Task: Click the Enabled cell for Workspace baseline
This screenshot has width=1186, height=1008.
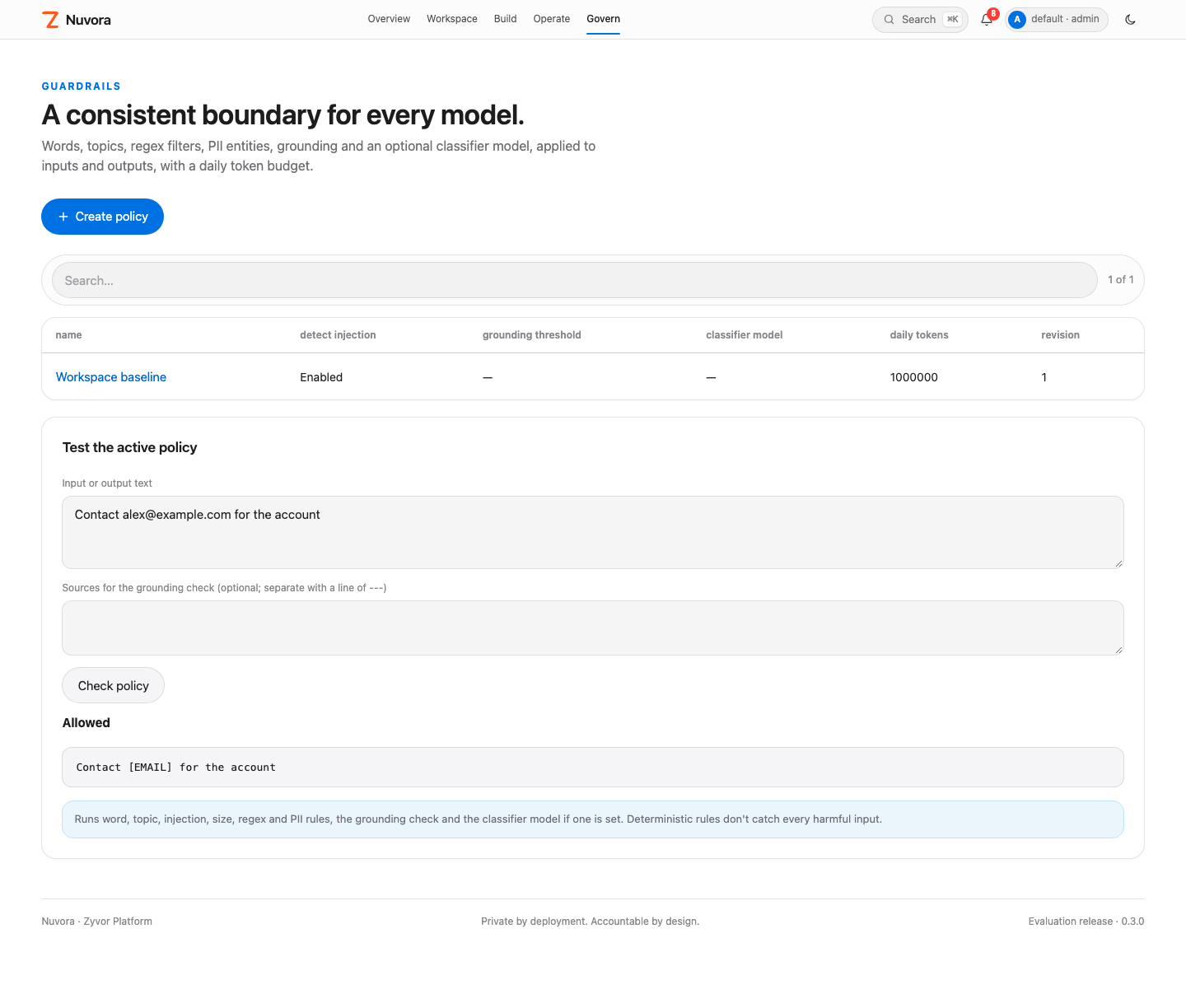Action: point(321,377)
